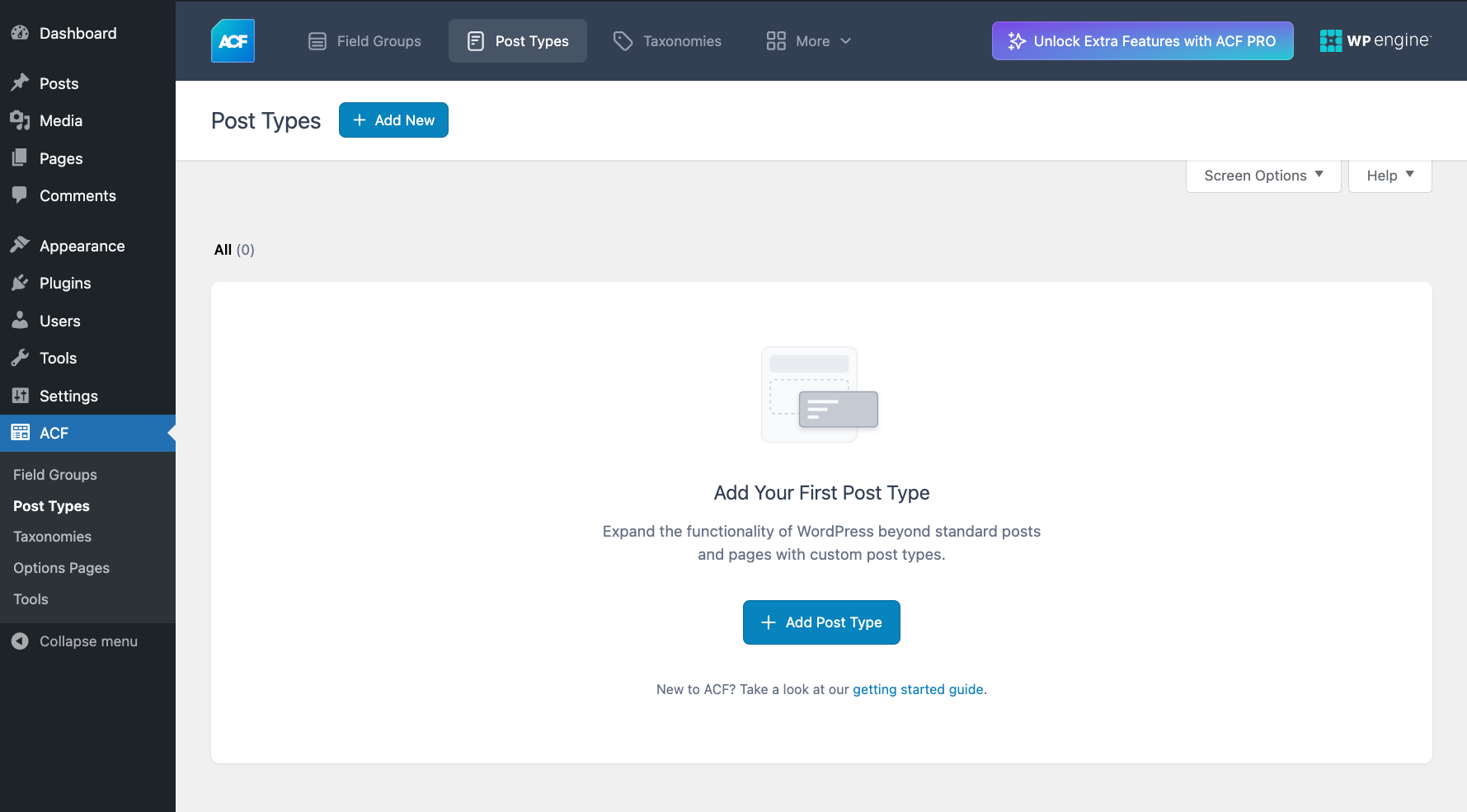Viewport: 1467px width, 812px height.
Task: Open the Dashboard from the admin sidebar
Action: coord(77,33)
